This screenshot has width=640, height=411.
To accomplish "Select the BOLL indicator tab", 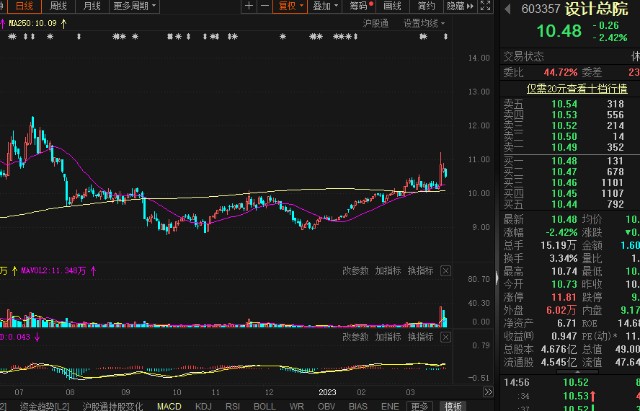I will tap(264, 405).
